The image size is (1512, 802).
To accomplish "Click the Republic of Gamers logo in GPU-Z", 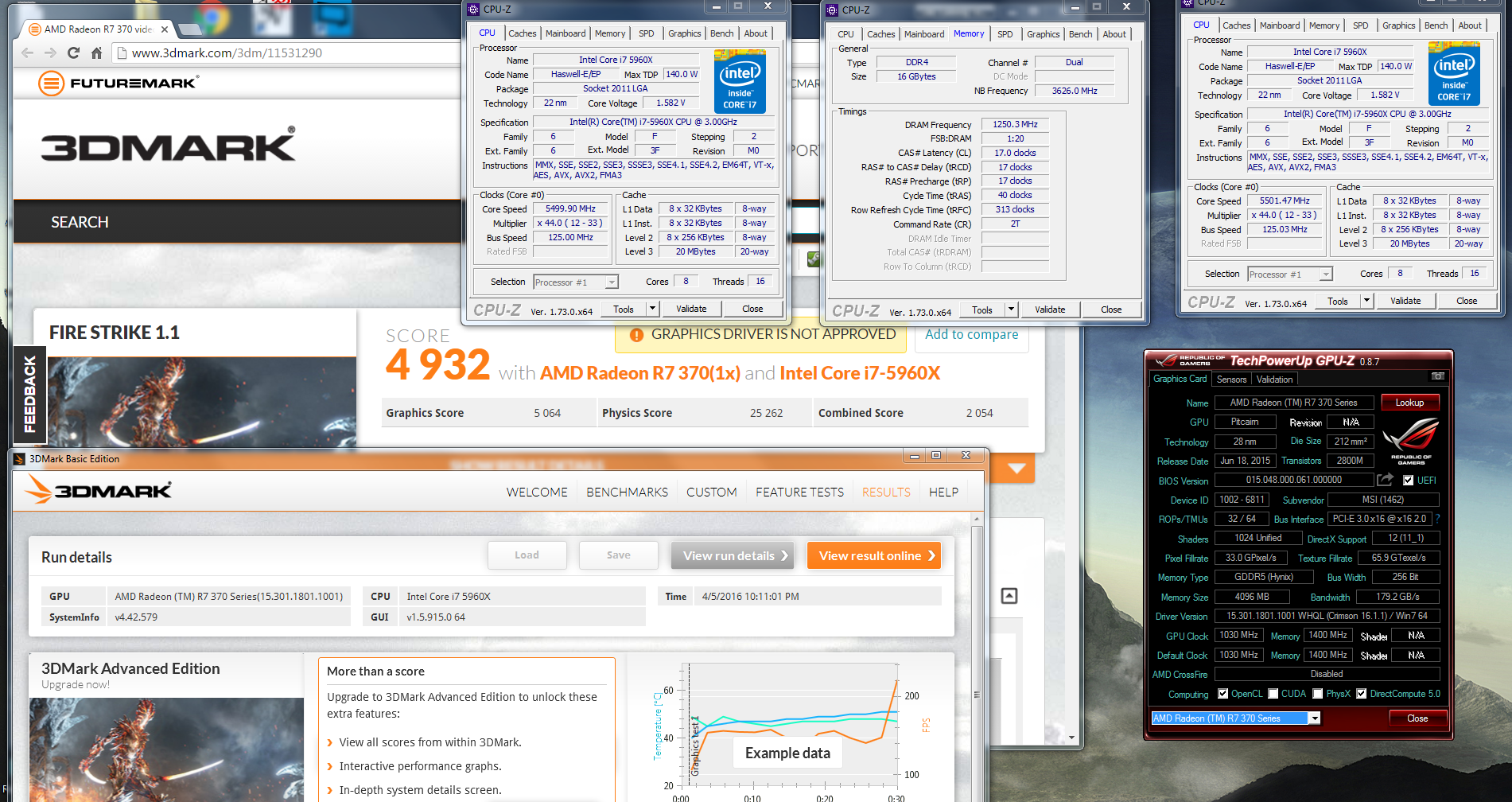I will pos(1410,441).
